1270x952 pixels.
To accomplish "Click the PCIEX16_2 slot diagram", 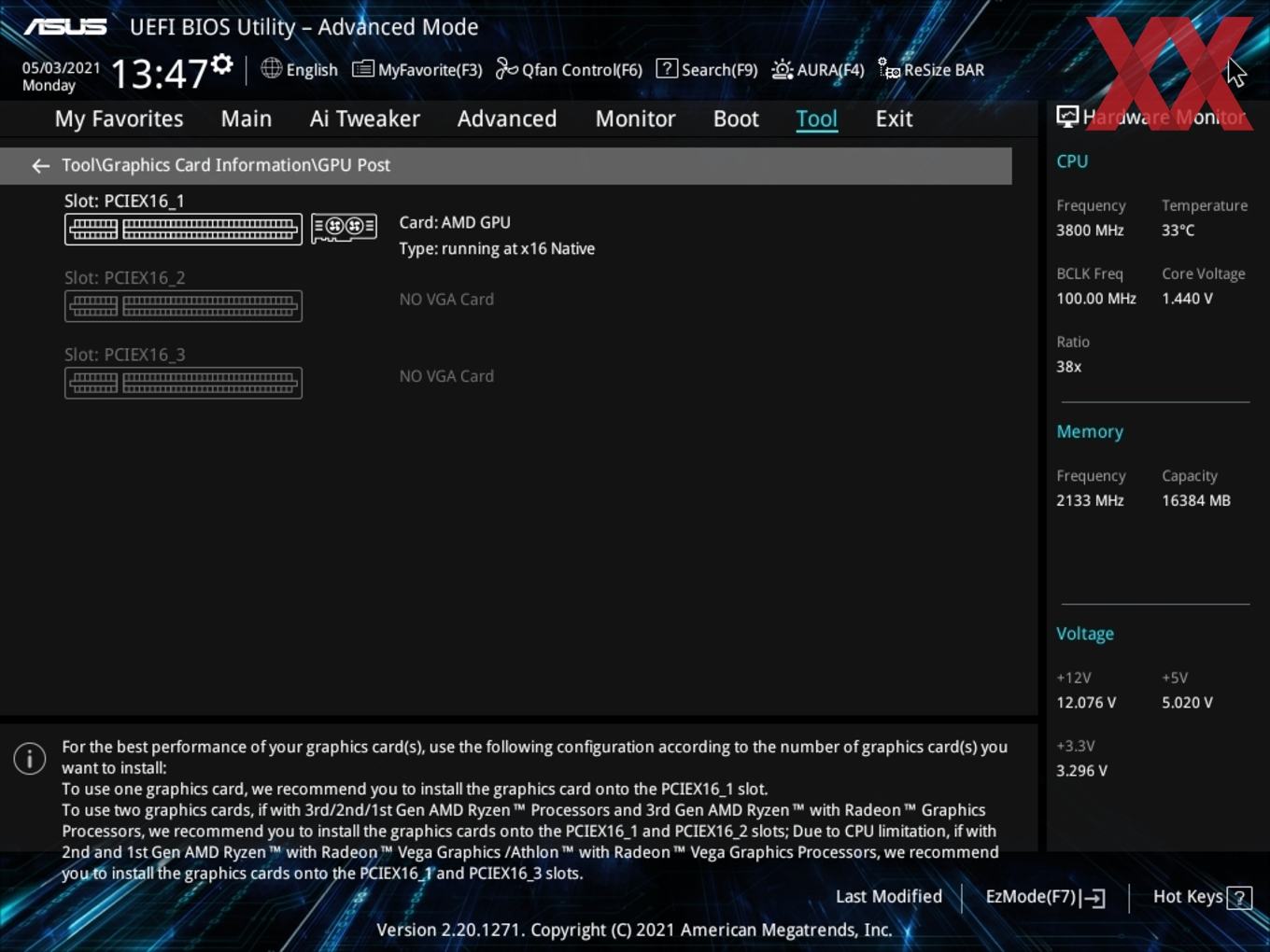I will tap(183, 305).
